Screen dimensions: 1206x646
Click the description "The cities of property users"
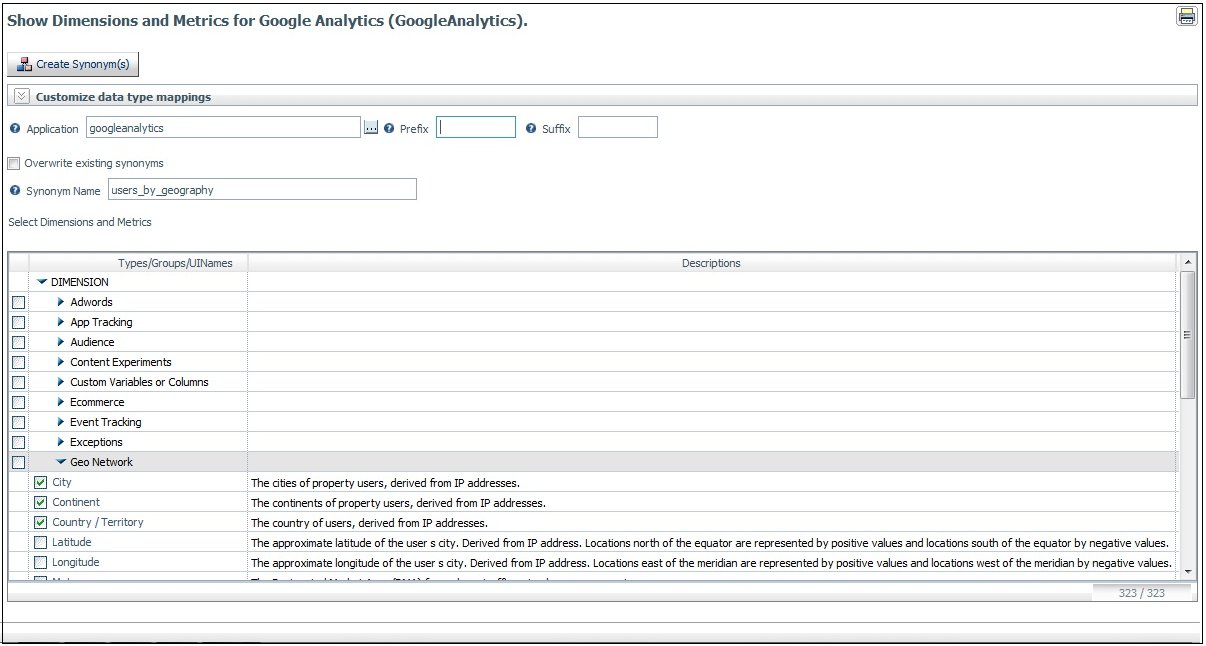pos(385,482)
